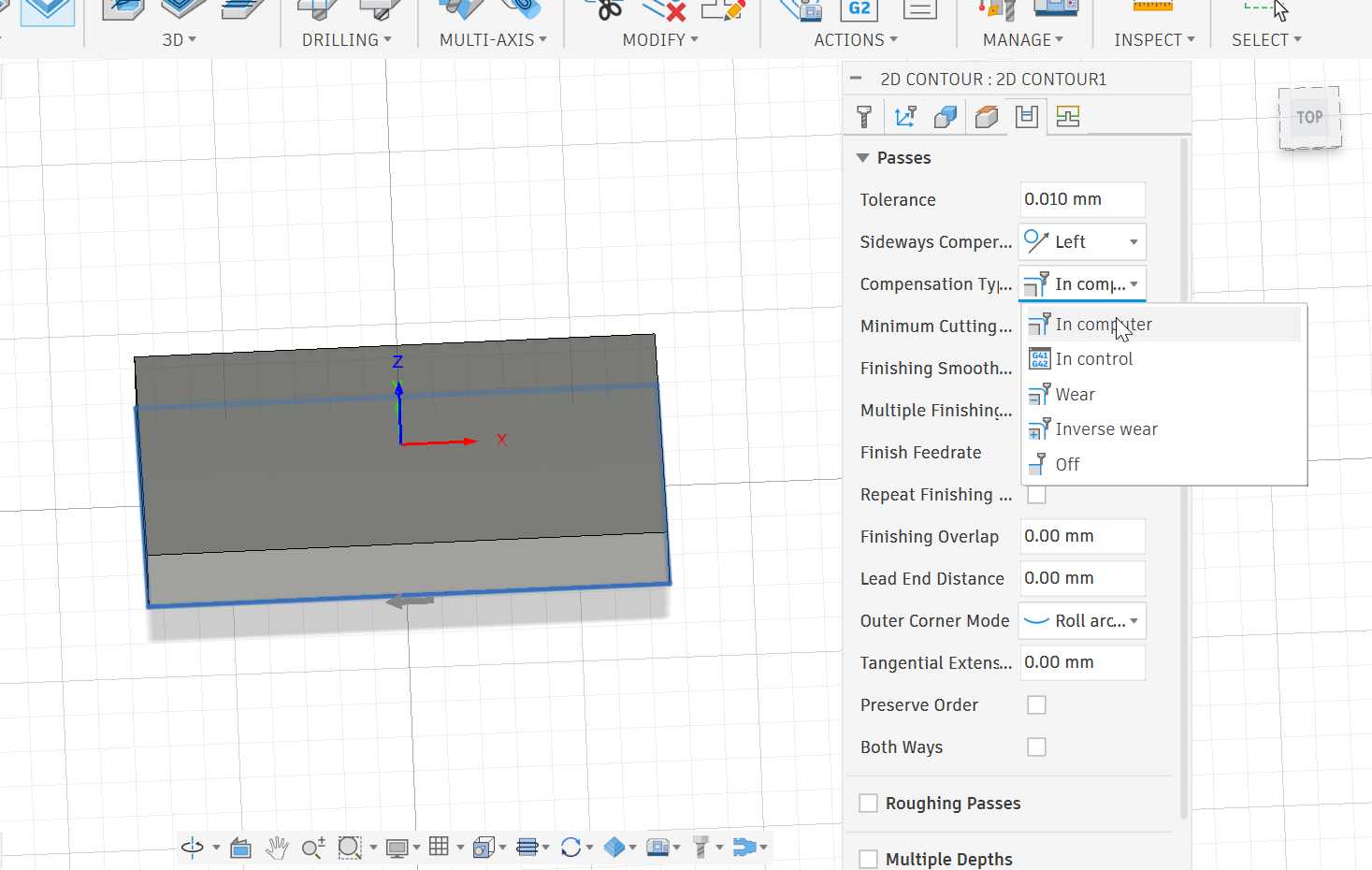This screenshot has width=1372, height=870.
Task: Toggle the Repeat Finishing checkbox
Action: click(x=1036, y=495)
